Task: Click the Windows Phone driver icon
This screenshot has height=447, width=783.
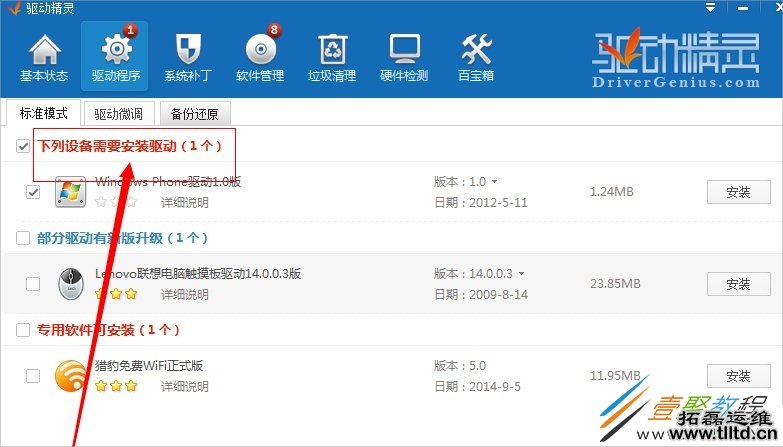Action: pos(70,192)
